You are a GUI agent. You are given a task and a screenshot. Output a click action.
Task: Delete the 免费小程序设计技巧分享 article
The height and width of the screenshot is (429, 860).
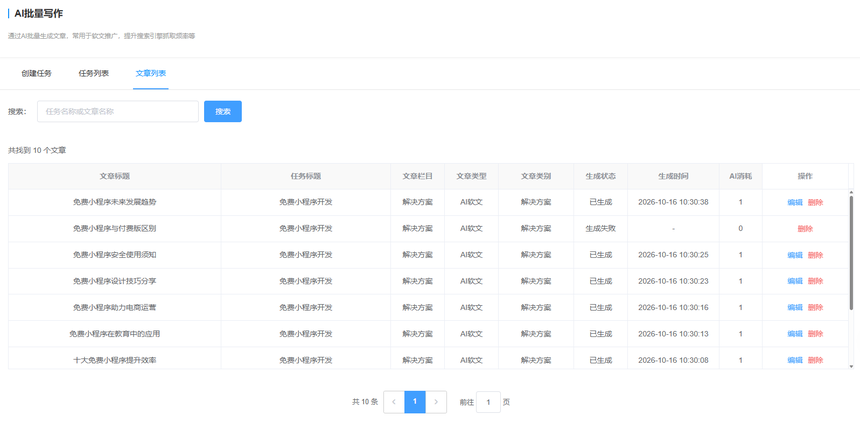816,281
